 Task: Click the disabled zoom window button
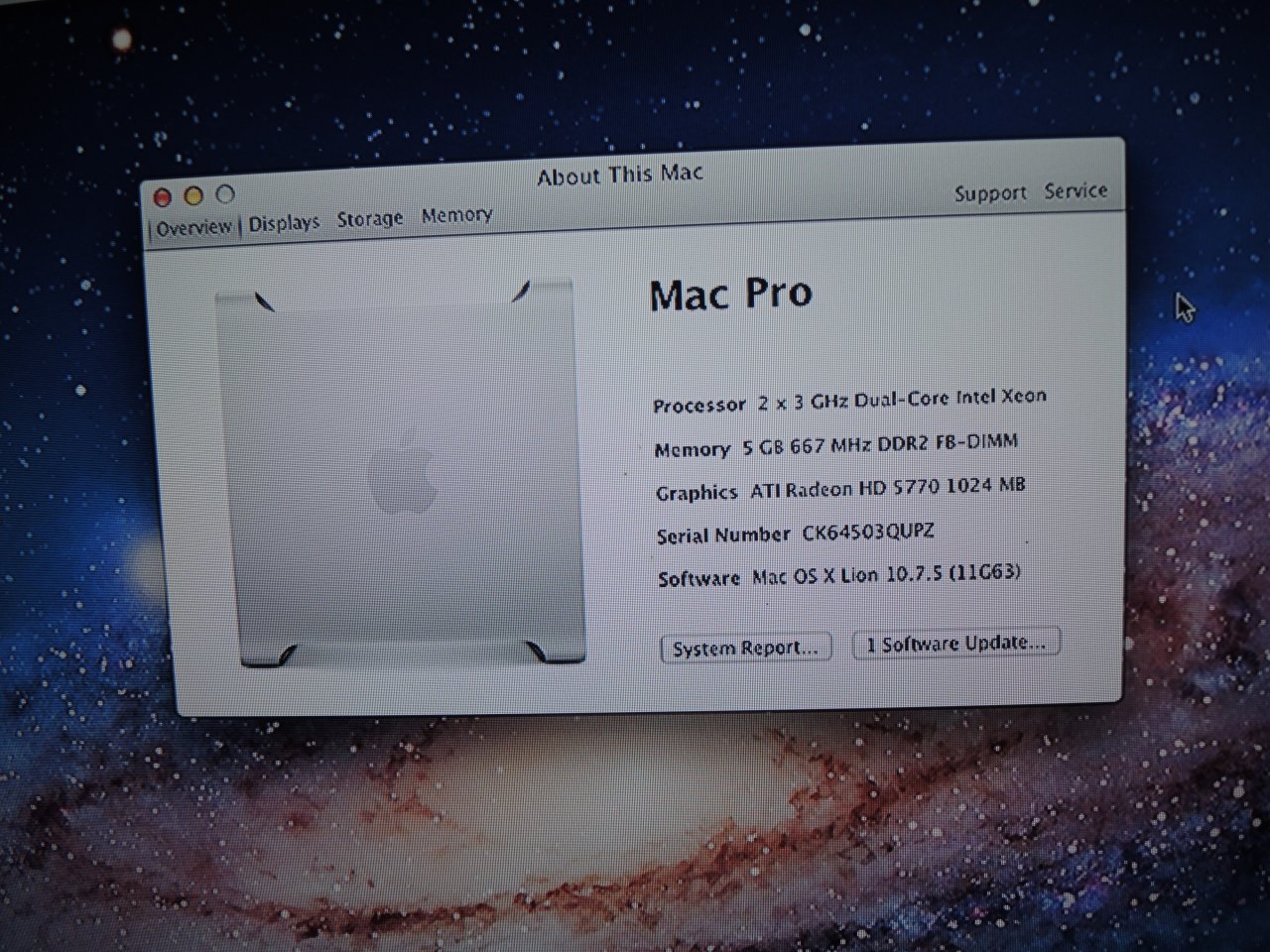pyautogui.click(x=225, y=194)
